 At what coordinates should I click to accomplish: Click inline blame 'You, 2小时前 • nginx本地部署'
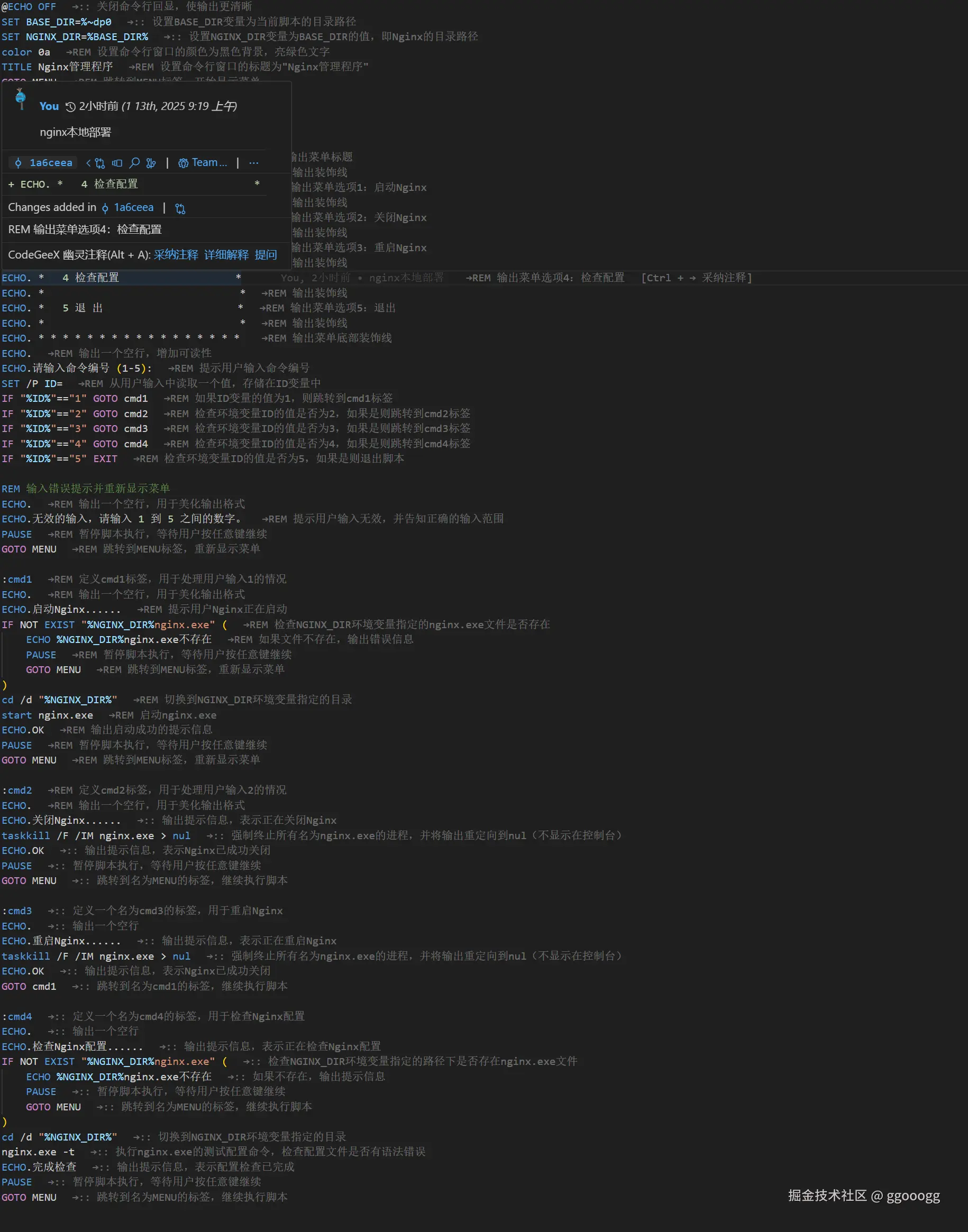click(362, 278)
